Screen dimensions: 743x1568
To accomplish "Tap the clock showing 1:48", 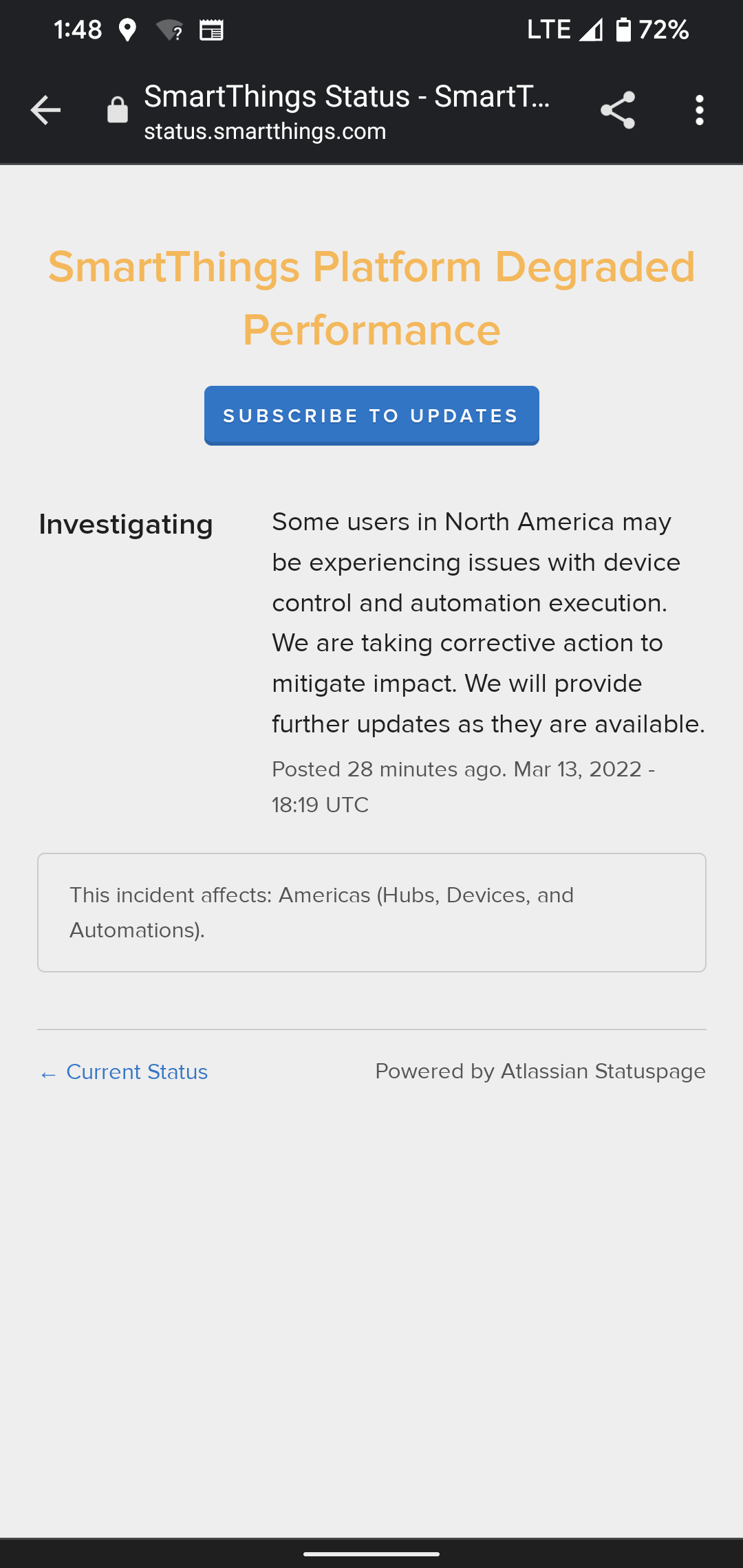I will click(78, 29).
